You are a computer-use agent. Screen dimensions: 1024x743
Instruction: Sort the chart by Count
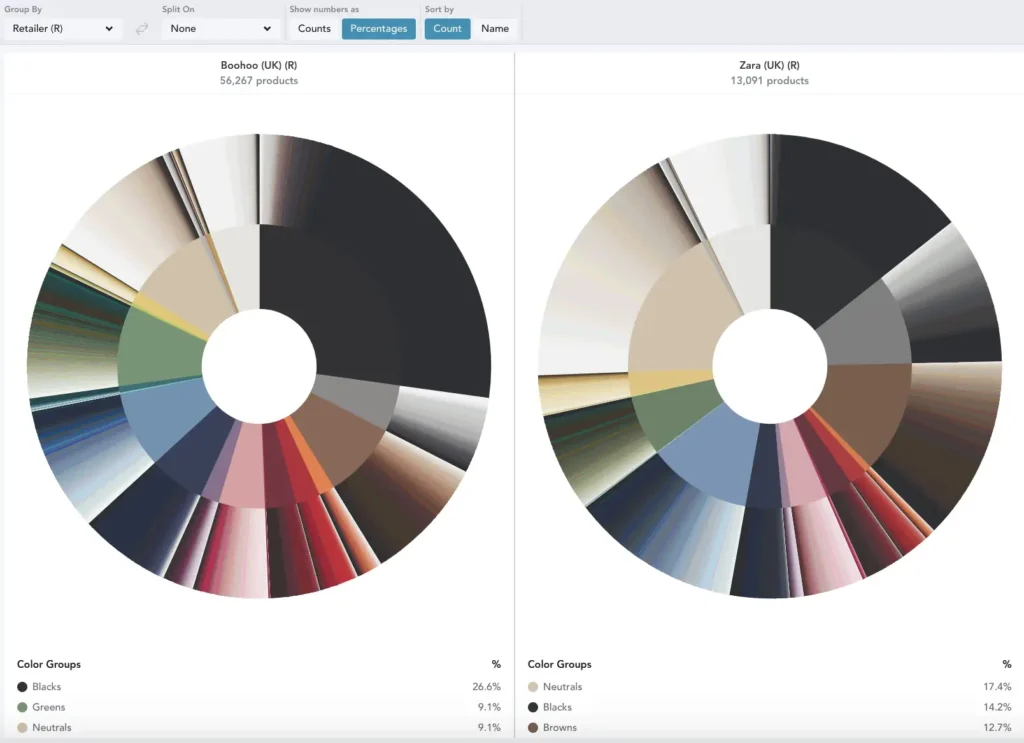point(447,29)
